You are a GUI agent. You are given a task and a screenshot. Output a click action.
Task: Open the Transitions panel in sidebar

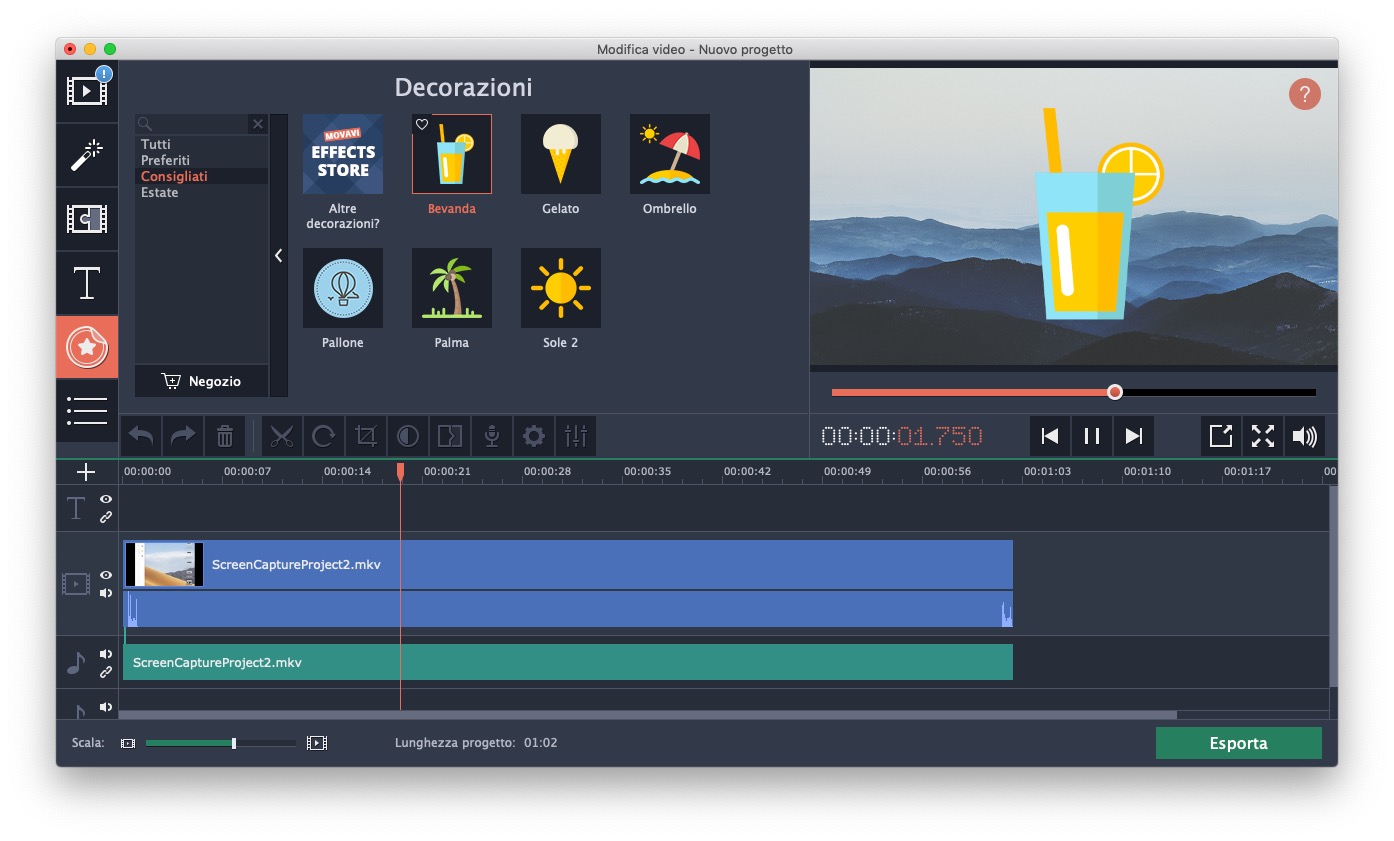point(87,219)
